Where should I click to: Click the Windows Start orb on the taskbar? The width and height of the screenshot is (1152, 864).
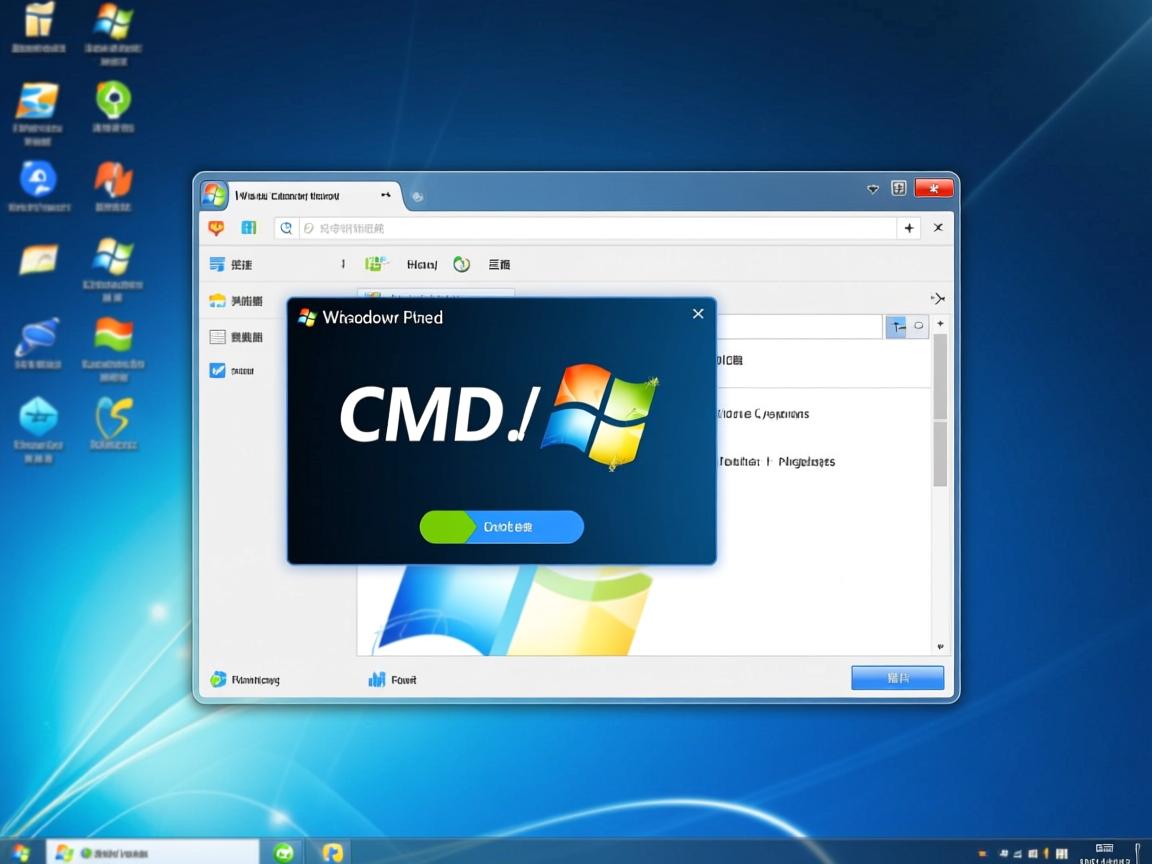20,853
